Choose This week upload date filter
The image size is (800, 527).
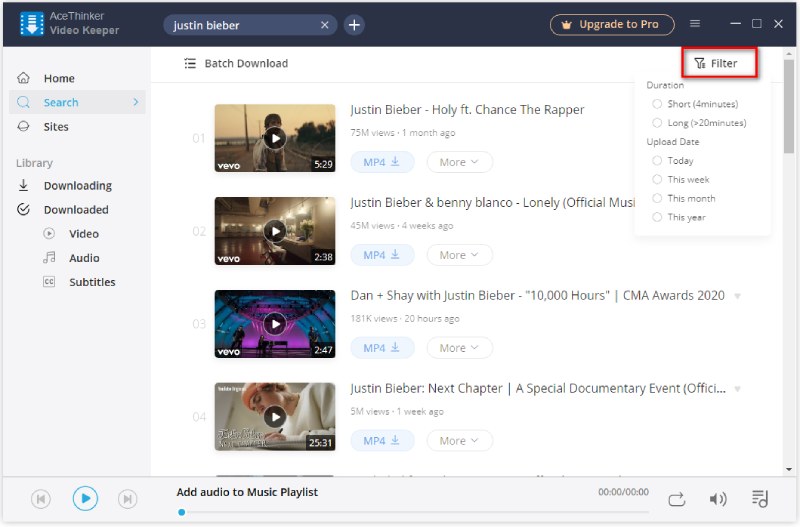[681, 180]
